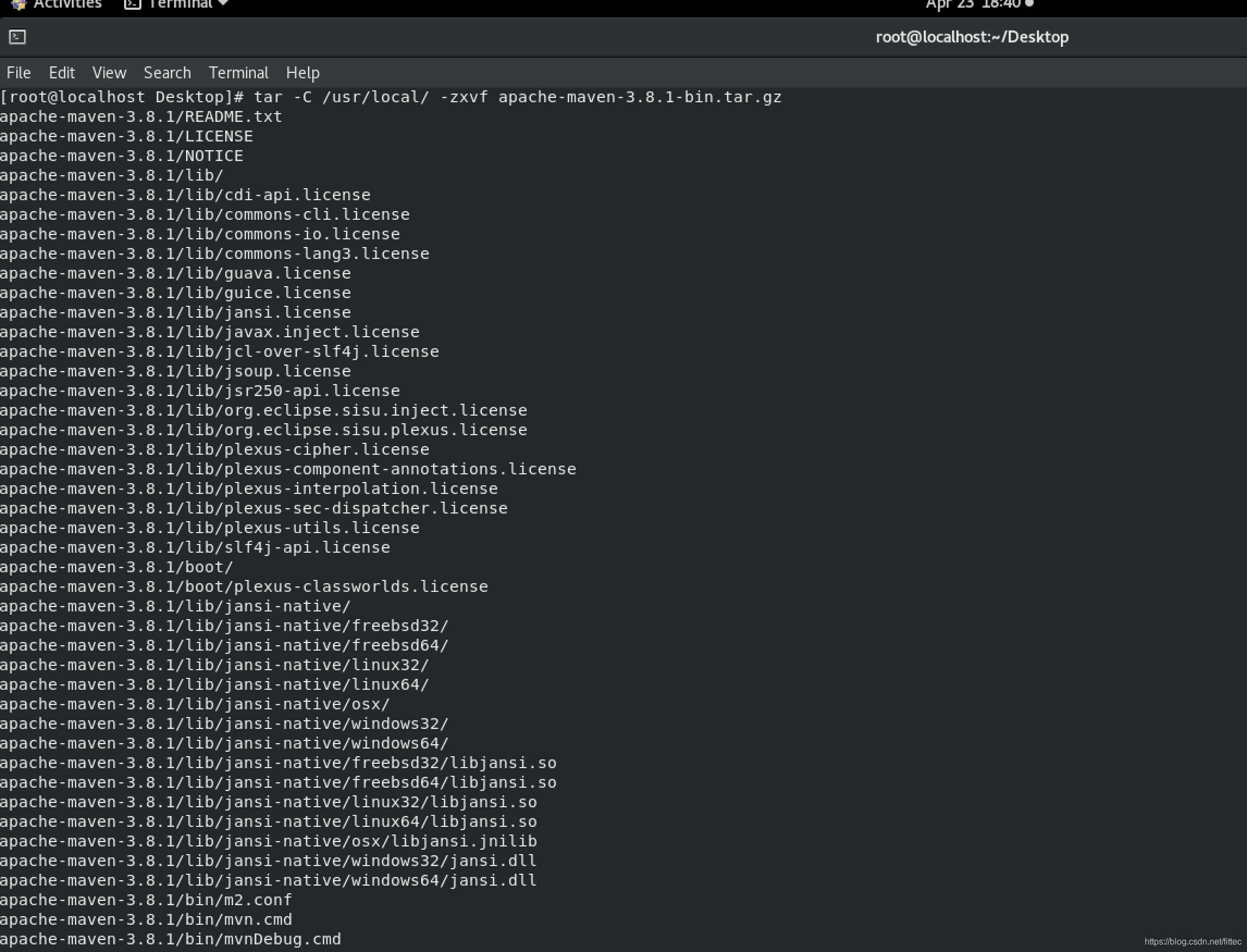Click the lib/jansi.license line

176,312
